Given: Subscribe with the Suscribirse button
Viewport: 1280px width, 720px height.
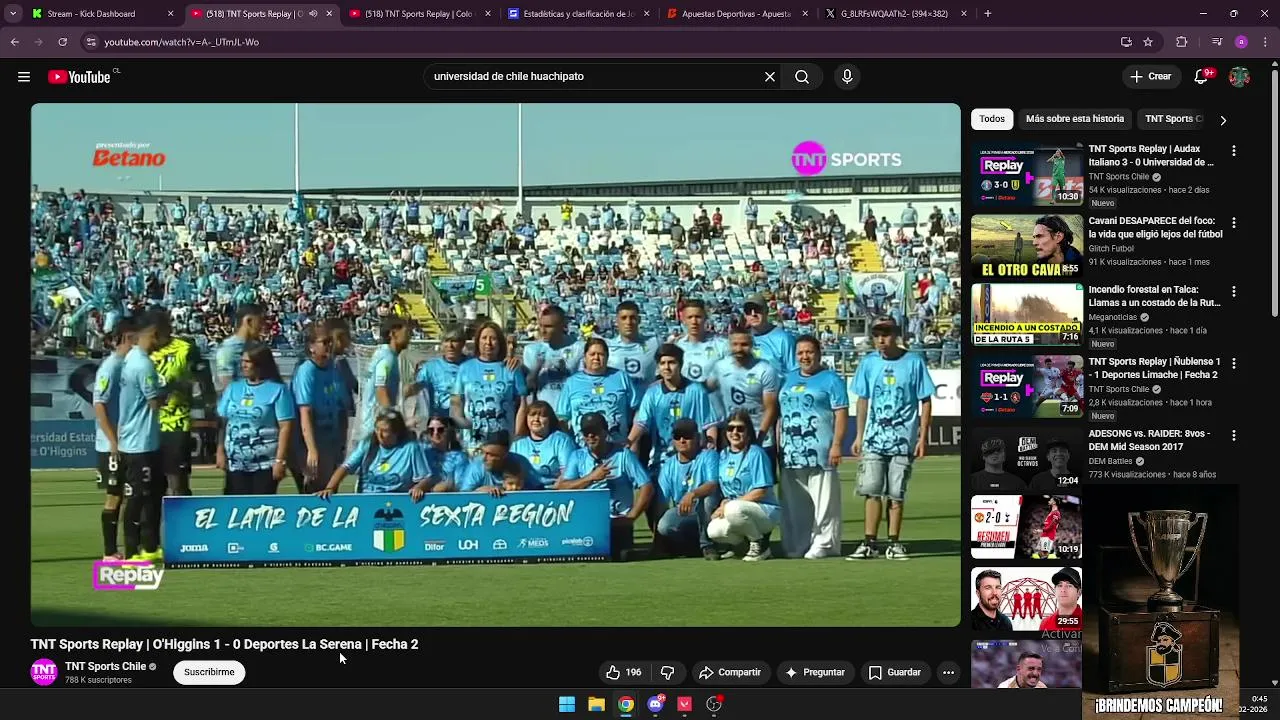Looking at the screenshot, I should tap(209, 673).
